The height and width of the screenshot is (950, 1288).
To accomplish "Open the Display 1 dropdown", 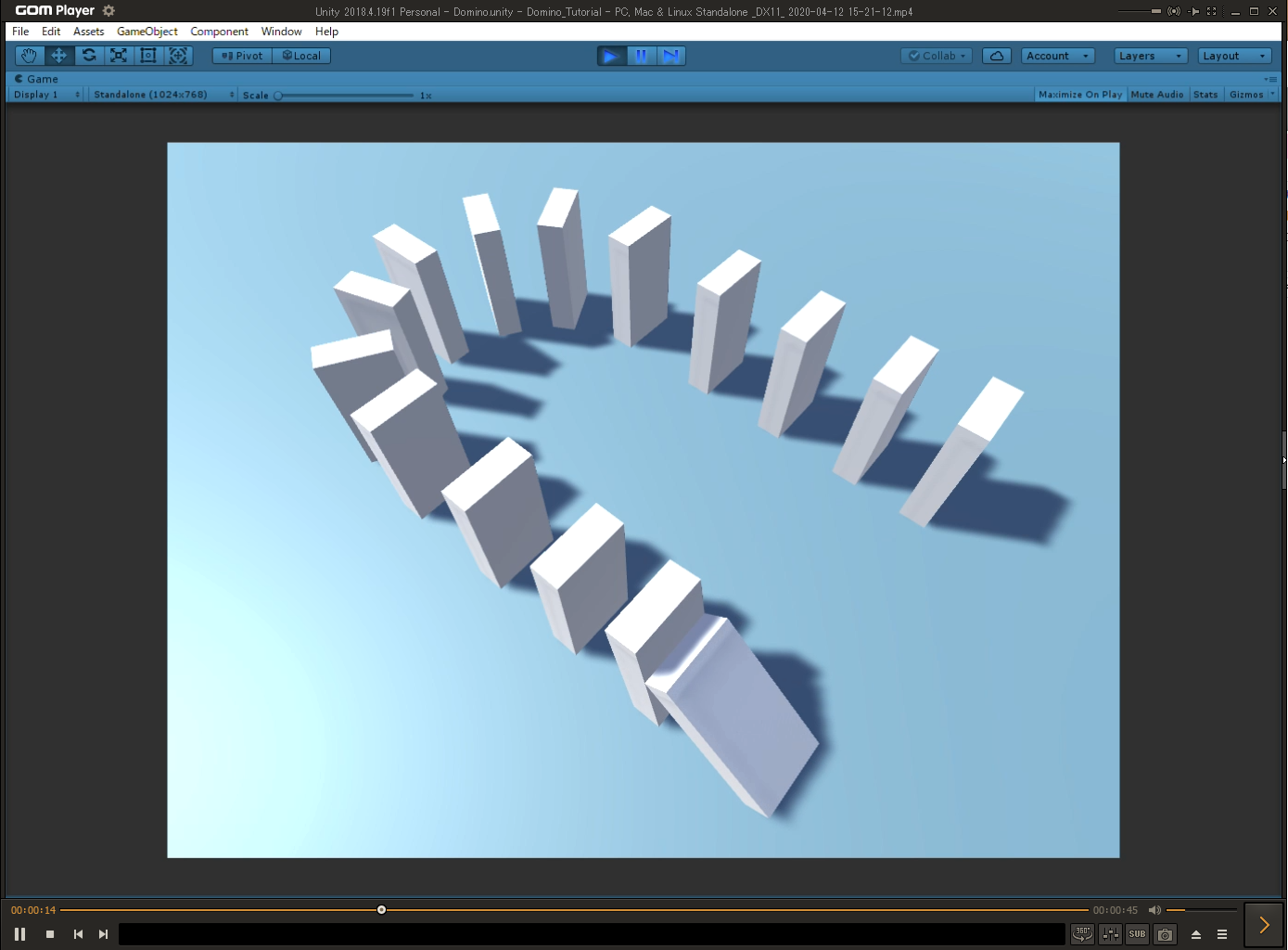I will [x=46, y=95].
